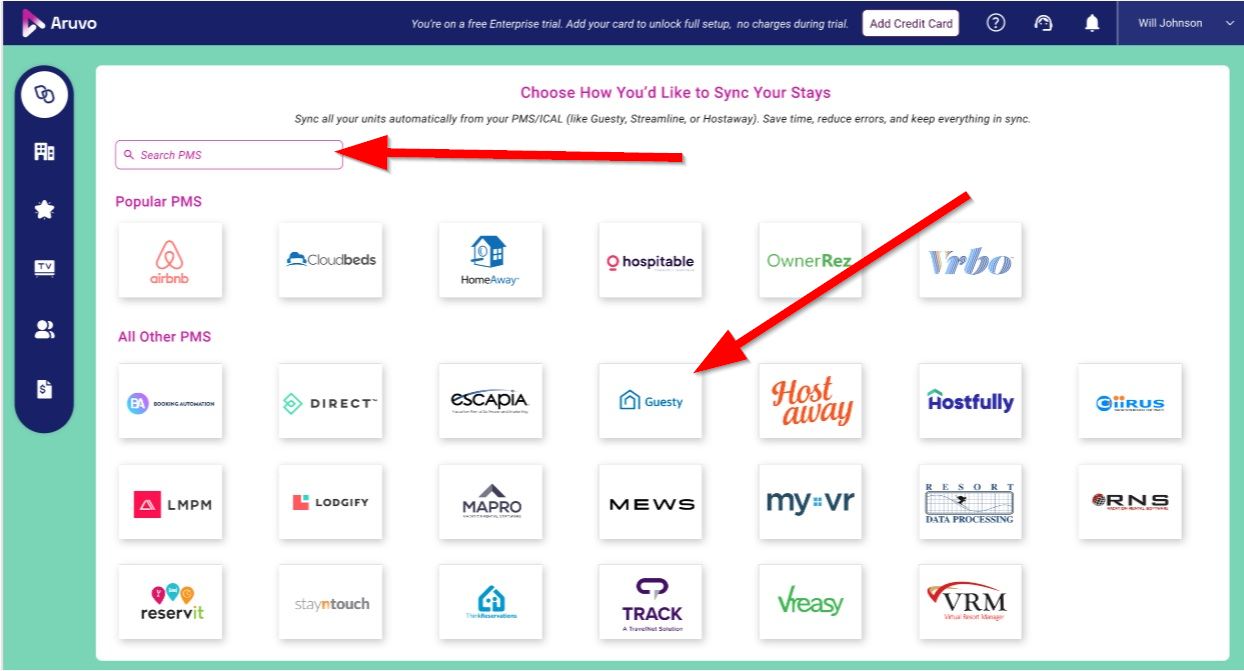Select the sync links sidebar icon
1244x671 pixels.
44,95
